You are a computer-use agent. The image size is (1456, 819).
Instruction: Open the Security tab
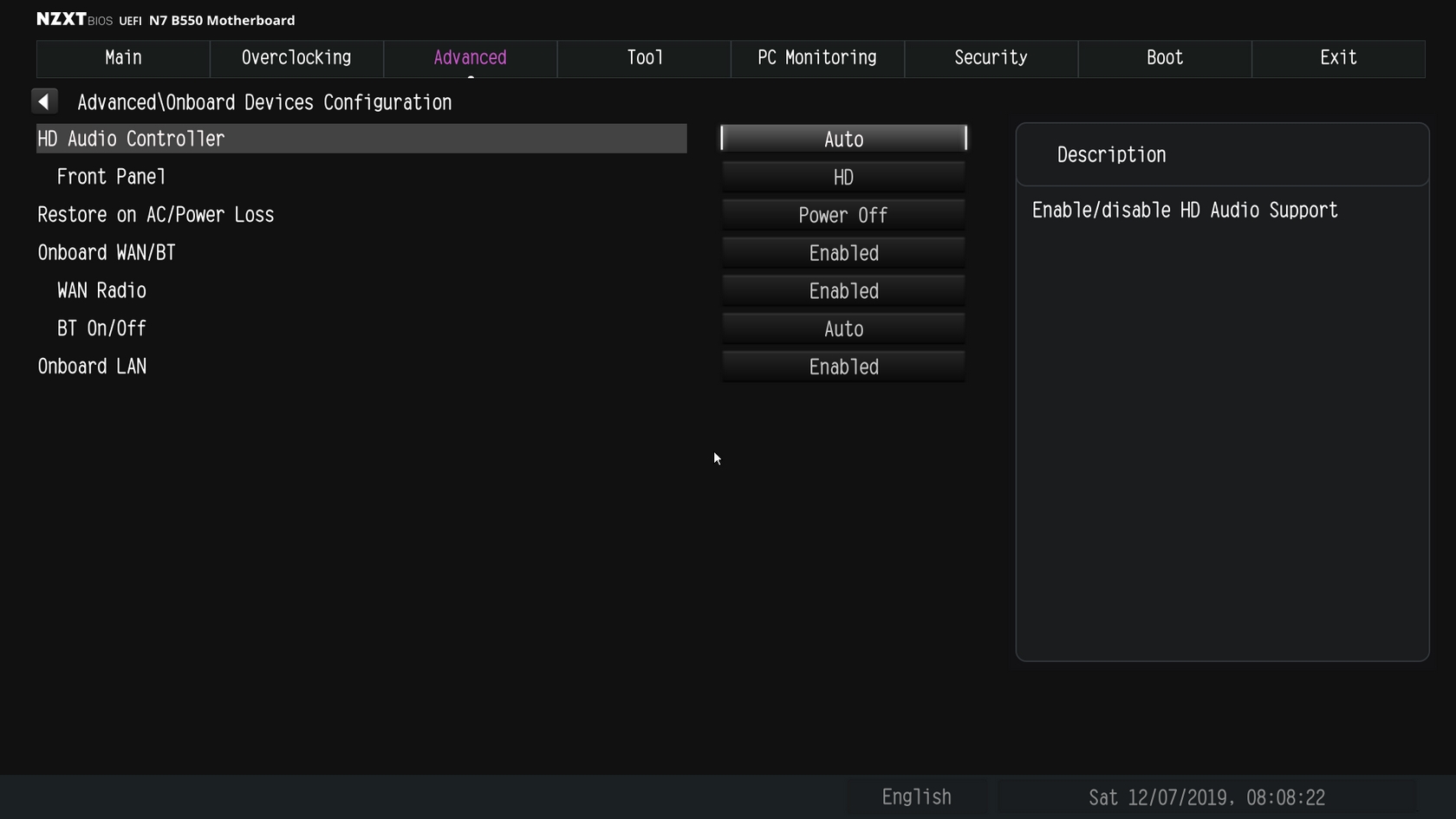[991, 58]
